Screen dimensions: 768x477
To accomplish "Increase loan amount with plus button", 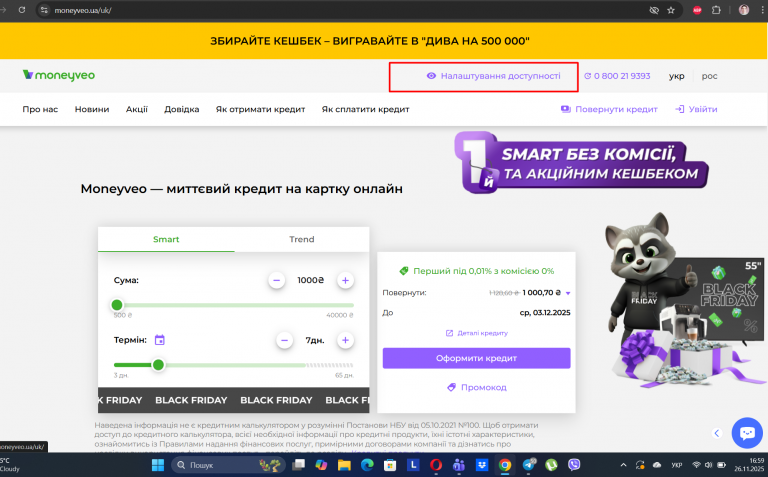I will tap(345, 281).
